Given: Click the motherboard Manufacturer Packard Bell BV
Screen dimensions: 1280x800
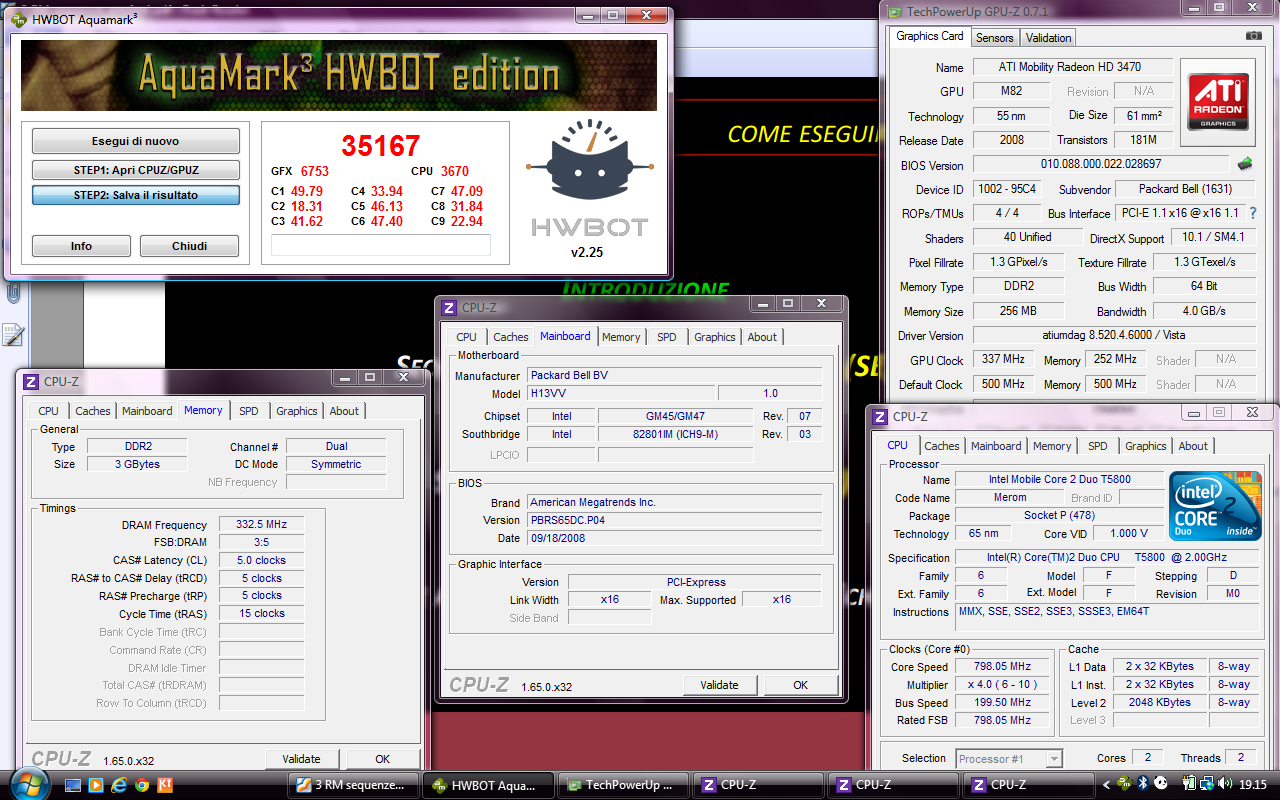Looking at the screenshot, I should (x=674, y=375).
